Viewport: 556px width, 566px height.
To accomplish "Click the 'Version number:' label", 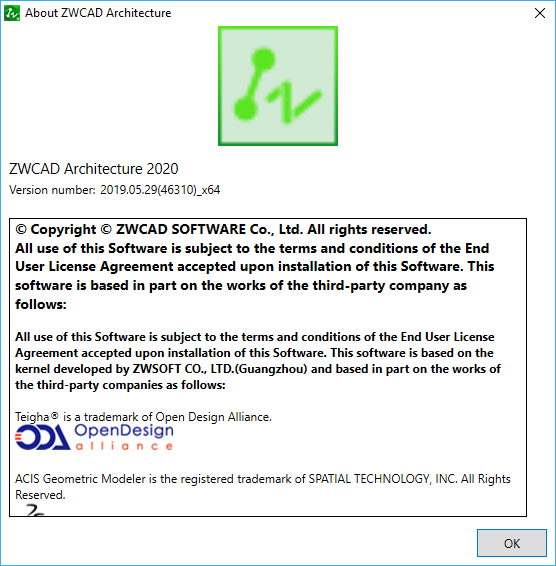I will (x=52, y=190).
